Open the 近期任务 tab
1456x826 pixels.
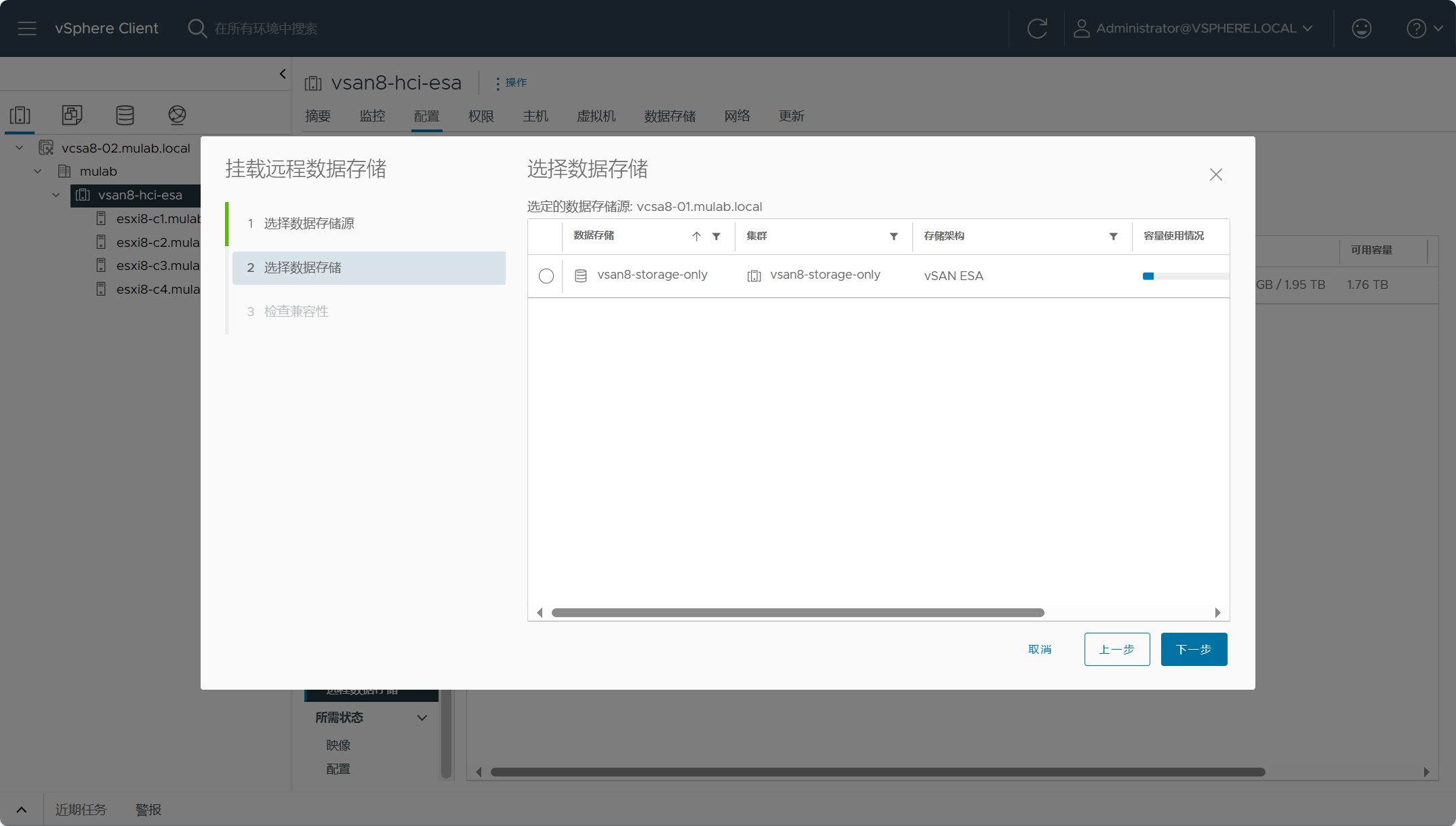coord(81,810)
